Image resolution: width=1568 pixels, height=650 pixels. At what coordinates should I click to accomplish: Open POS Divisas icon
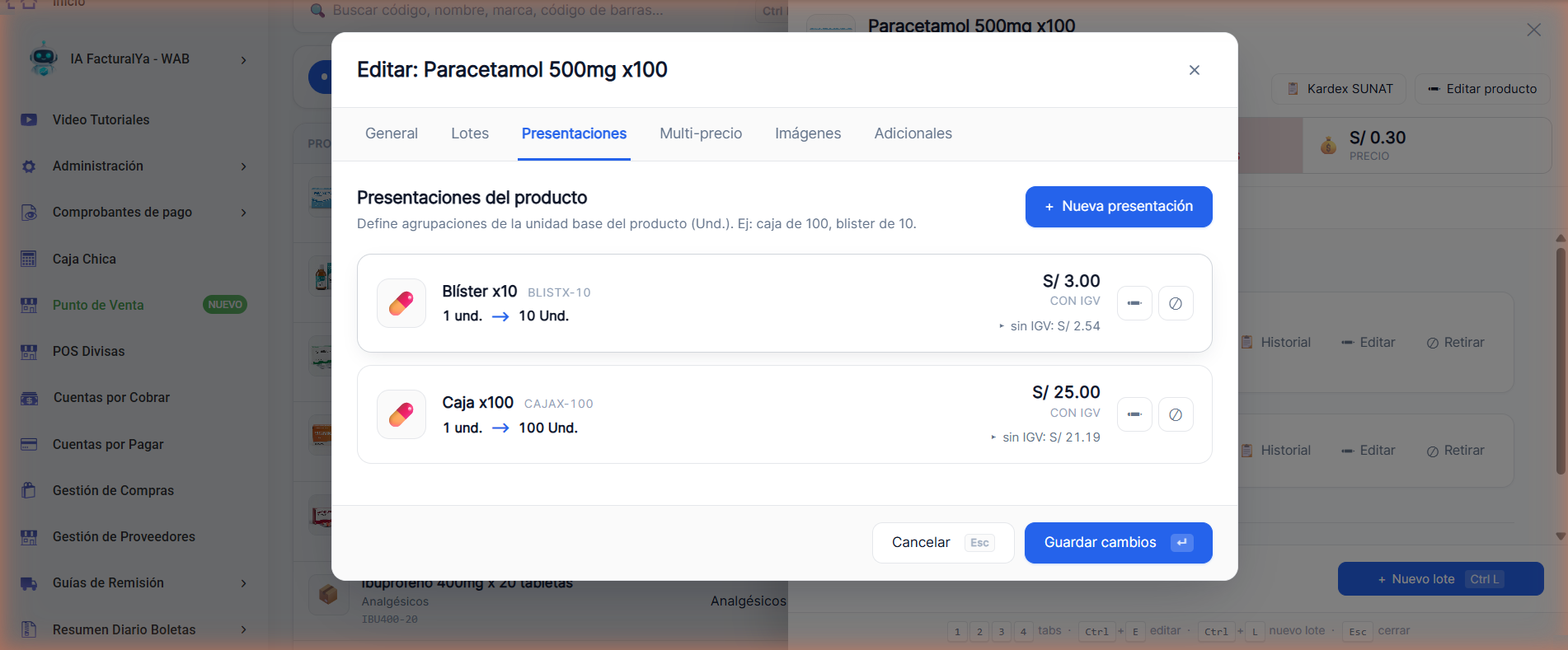(29, 352)
